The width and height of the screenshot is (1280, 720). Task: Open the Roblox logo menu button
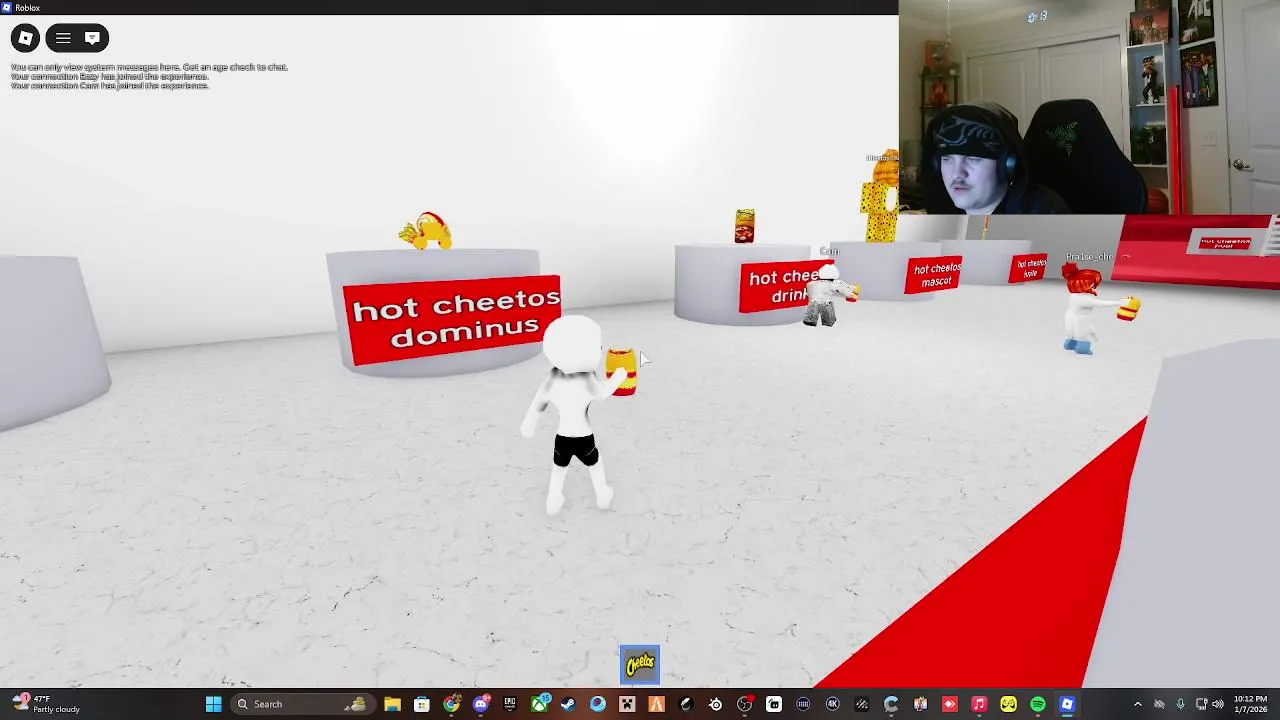(x=25, y=38)
